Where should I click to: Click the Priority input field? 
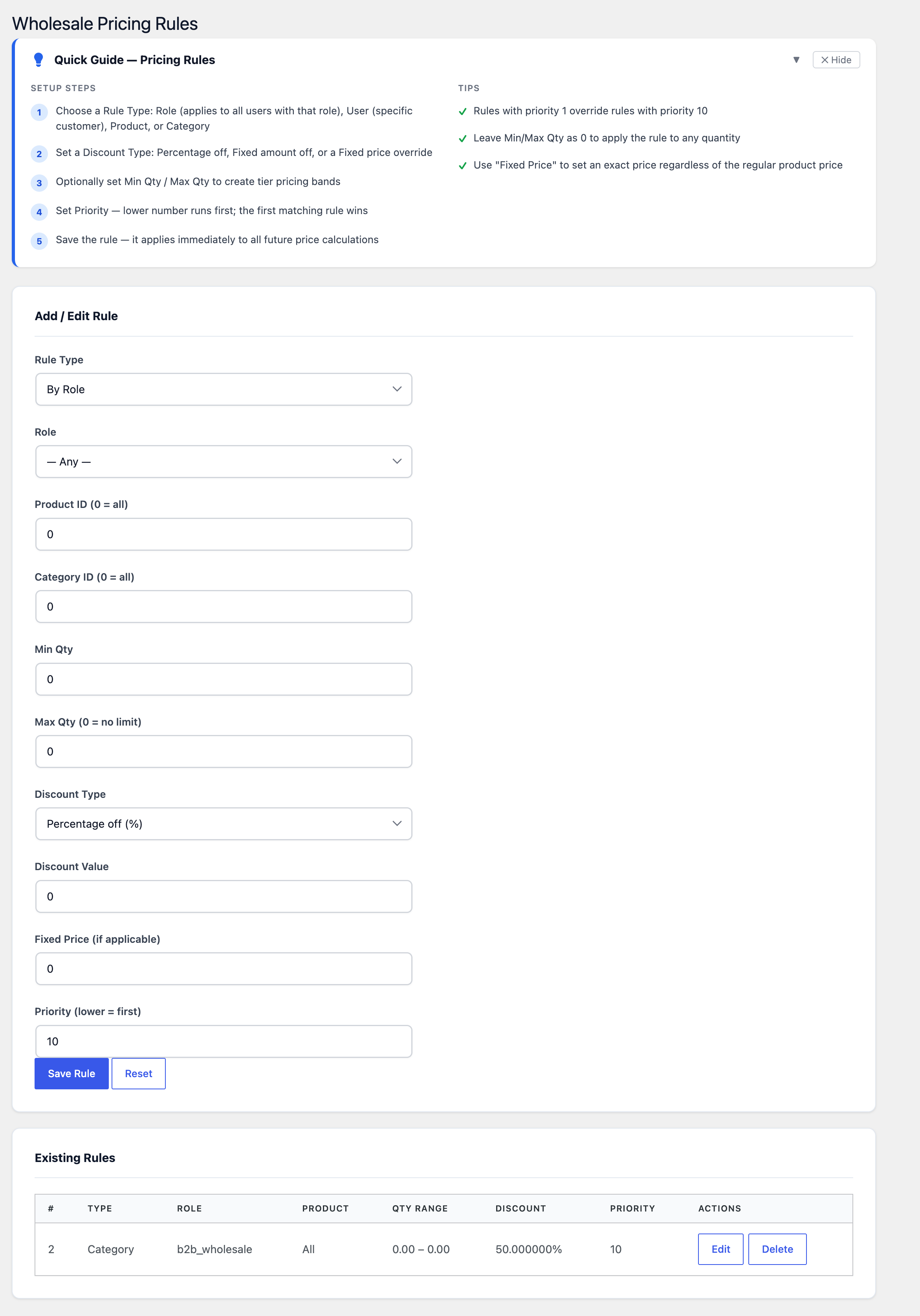(224, 1041)
